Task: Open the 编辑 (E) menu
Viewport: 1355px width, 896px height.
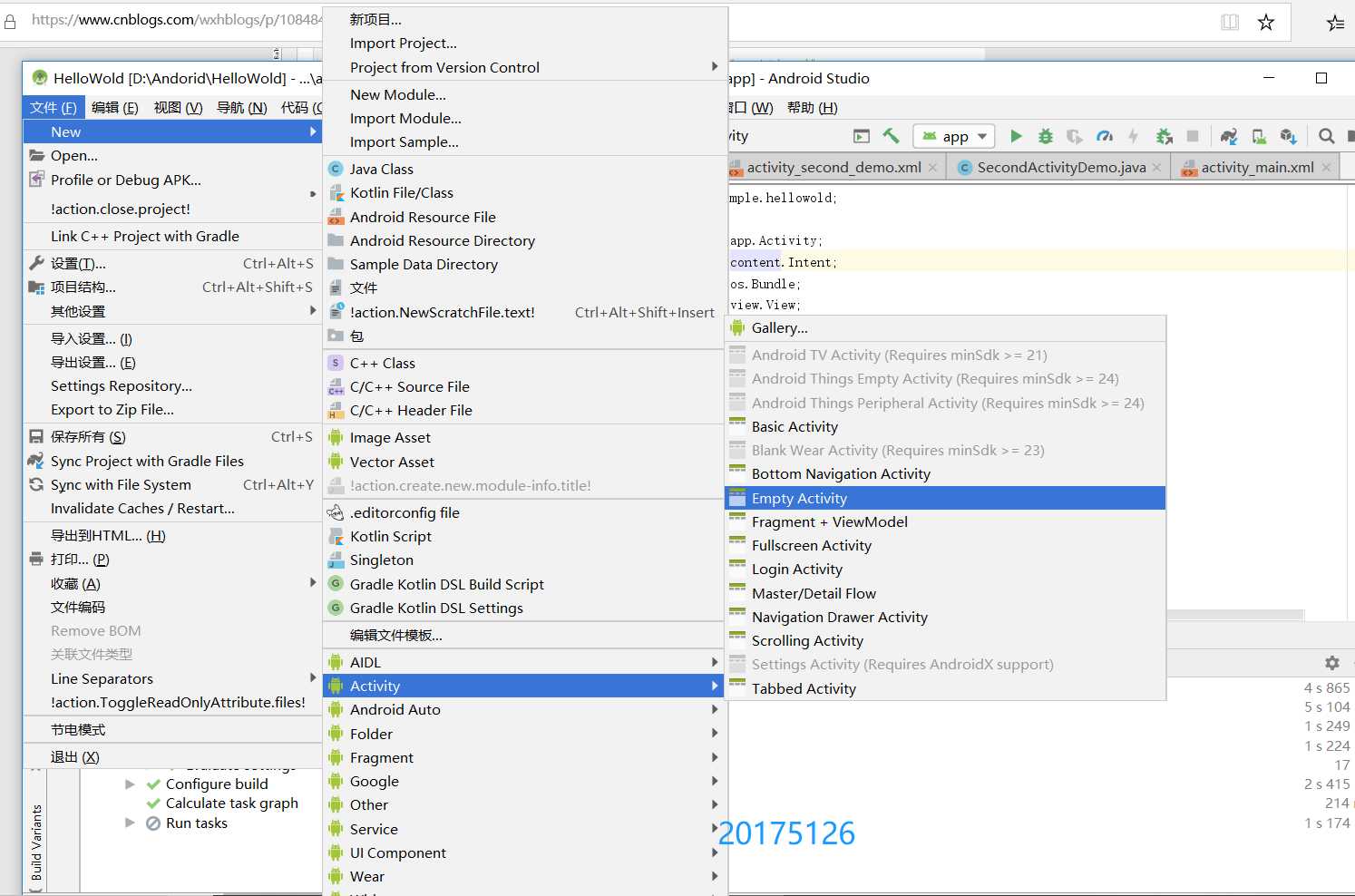Action: 115,107
